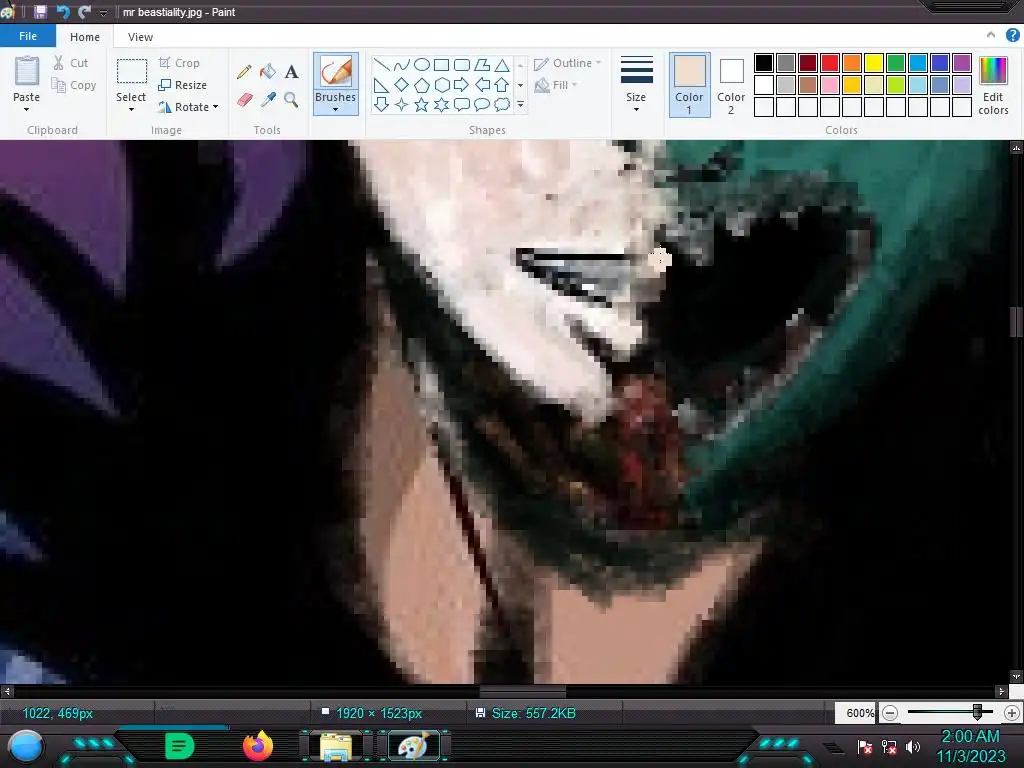Screen dimensions: 1024x768
Task: Choose the Polygon shape
Action: coord(482,65)
